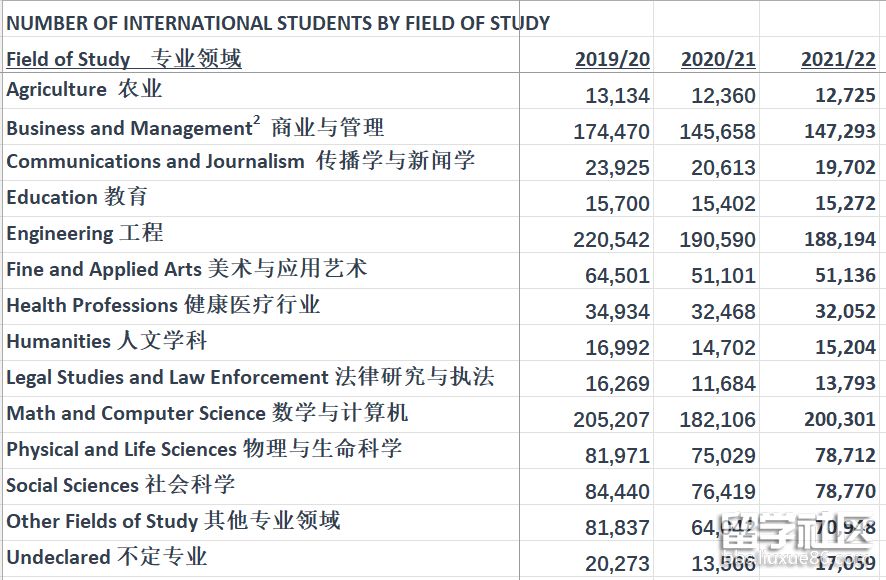Viewport: 886px width, 580px height.
Task: Click the 2019/20 column header
Action: pos(612,60)
